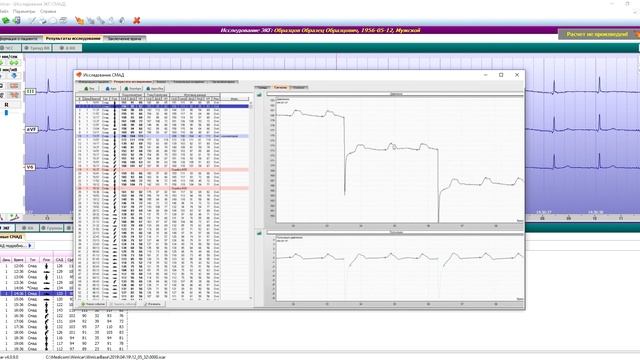Click the R marker in left panel

tap(6, 105)
